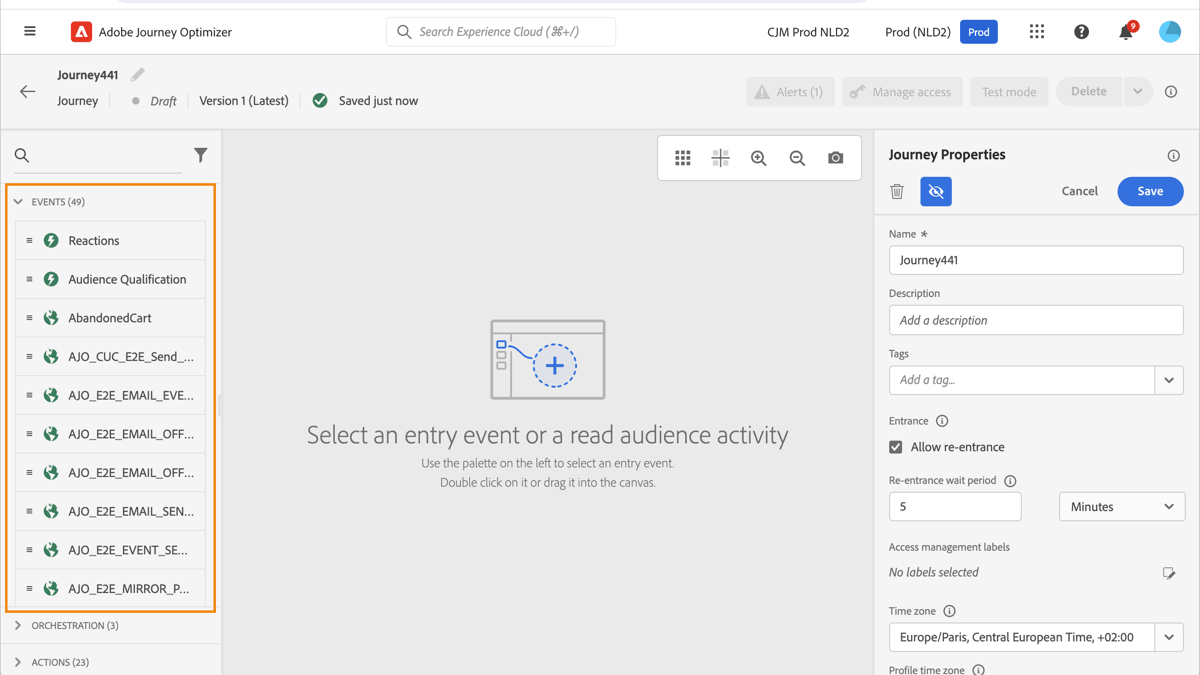This screenshot has height=675, width=1200.
Task: Open the Time zone dropdown
Action: [x=1168, y=637]
